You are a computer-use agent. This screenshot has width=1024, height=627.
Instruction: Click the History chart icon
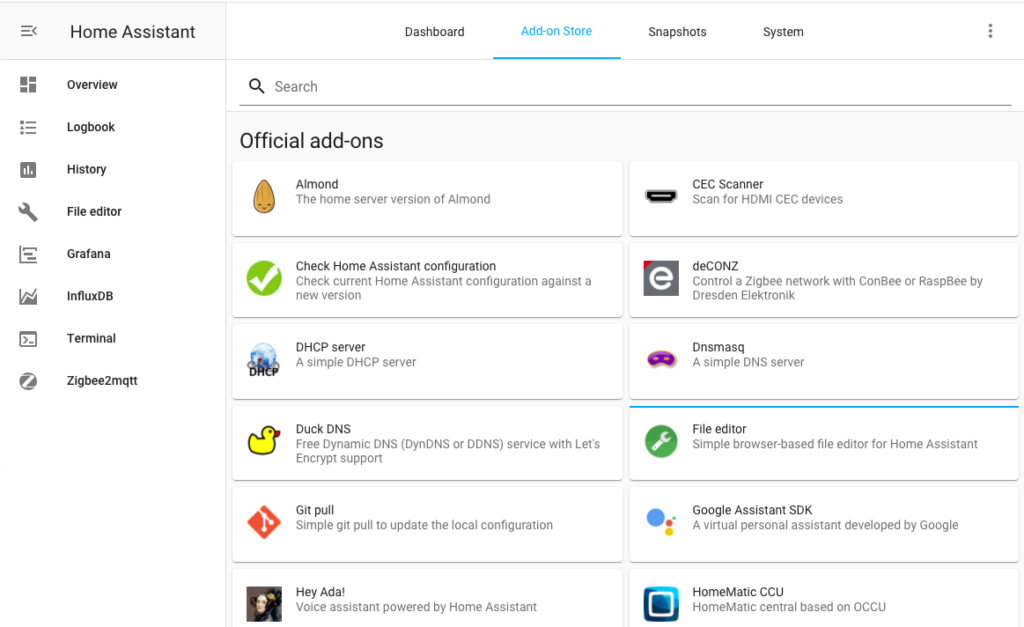[x=28, y=170]
